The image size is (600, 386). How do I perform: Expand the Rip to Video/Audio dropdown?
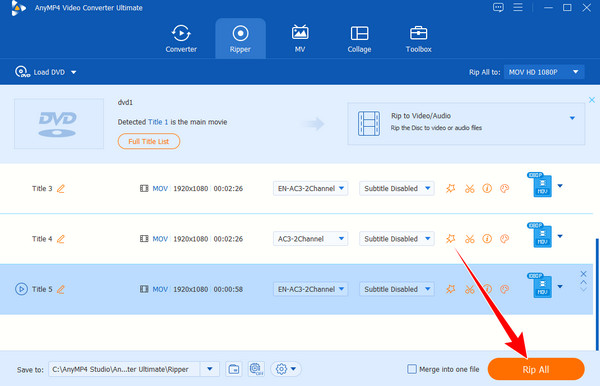[572, 118]
